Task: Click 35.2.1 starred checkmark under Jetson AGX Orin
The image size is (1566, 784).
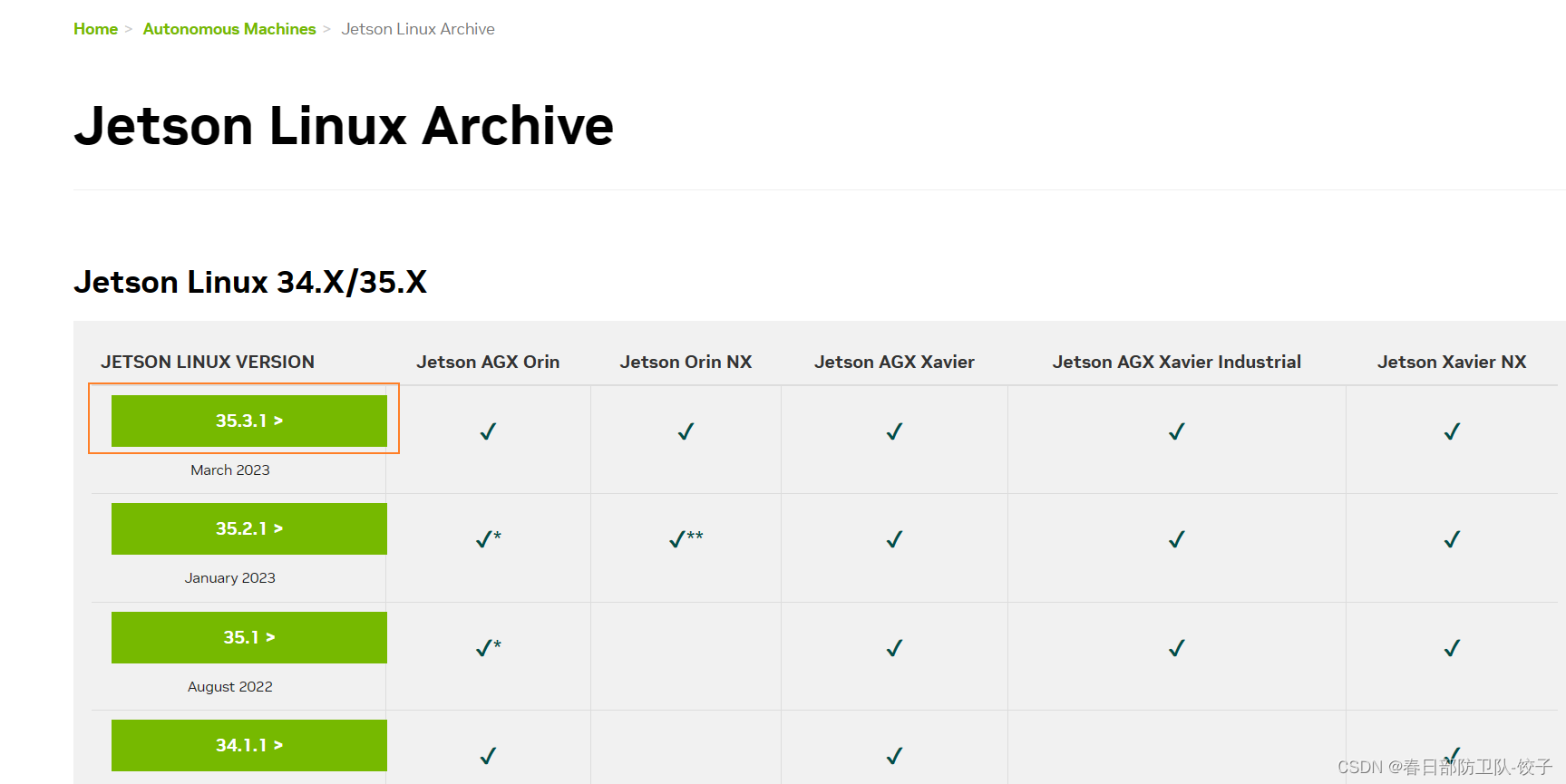Action: (489, 539)
